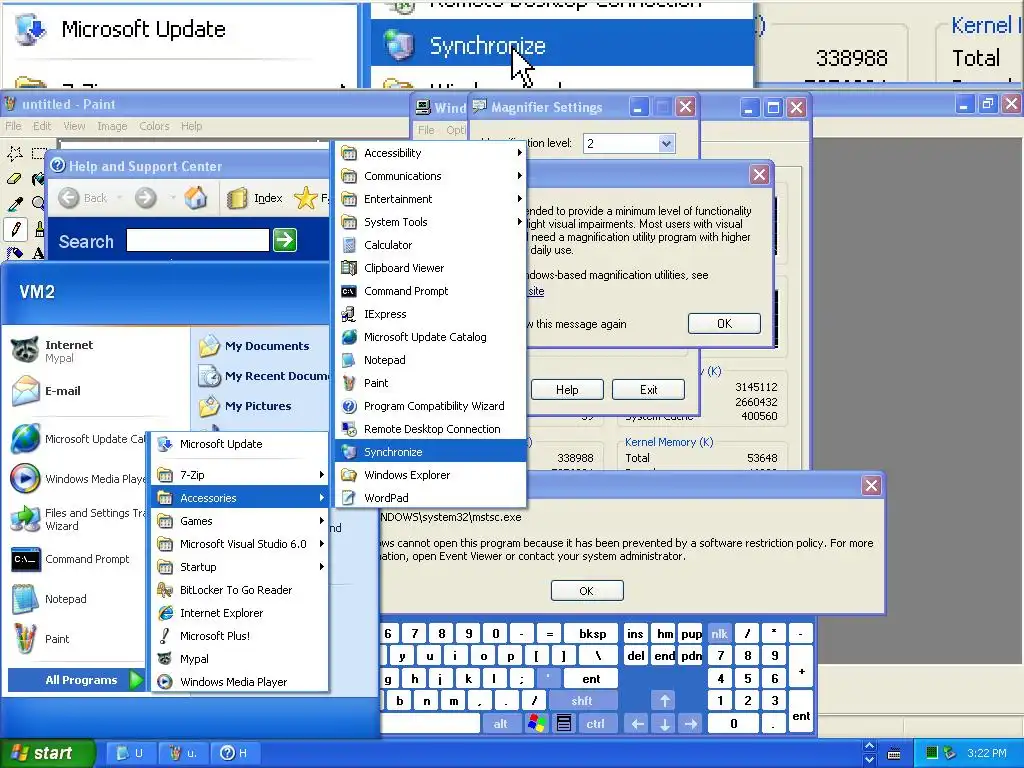Click Back in Help and Support Center
Screen dimensions: 1024x768
(x=83, y=198)
